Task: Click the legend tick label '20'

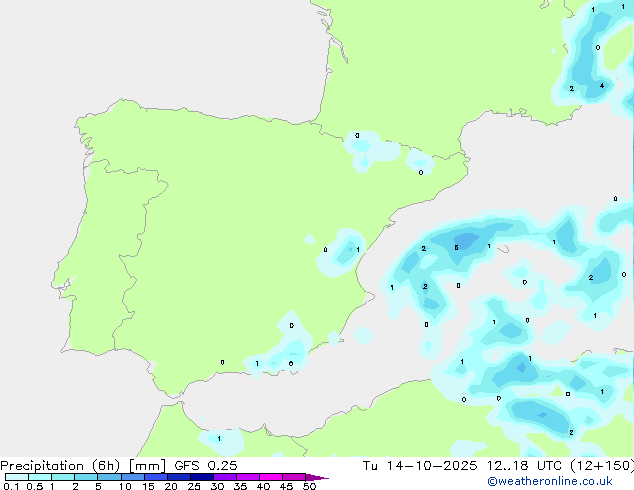Action: [171, 486]
